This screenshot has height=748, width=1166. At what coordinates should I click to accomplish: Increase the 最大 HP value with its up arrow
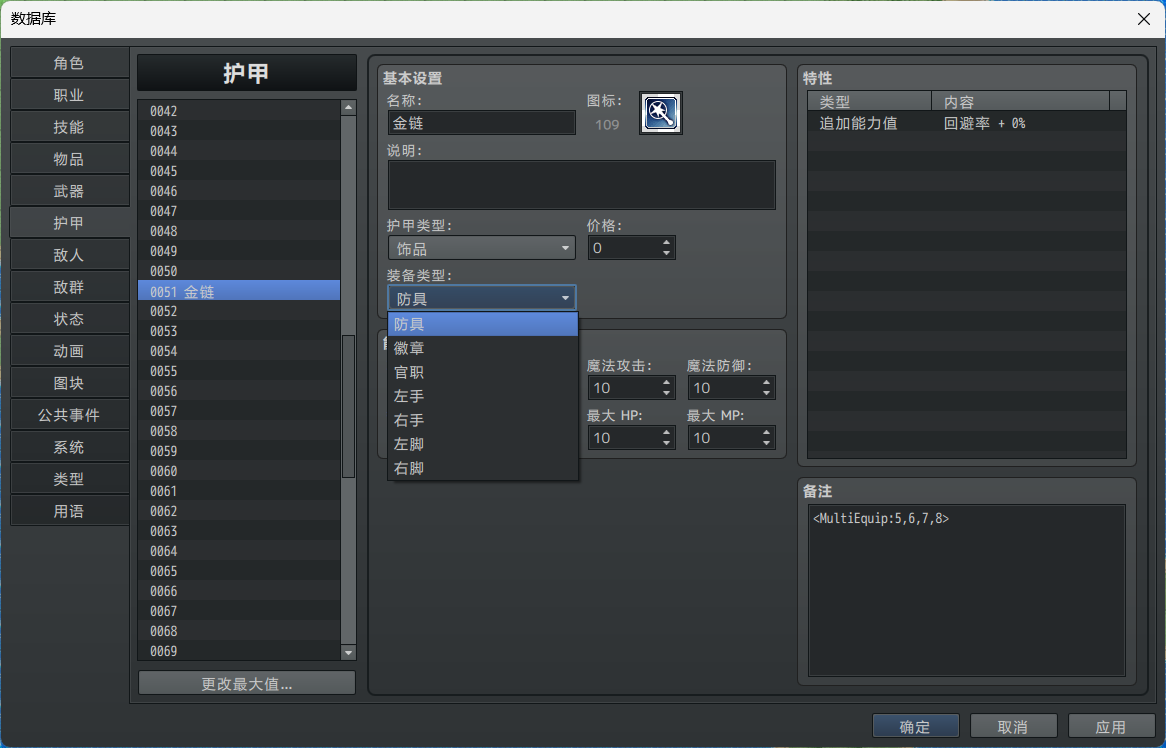[x=666, y=432]
